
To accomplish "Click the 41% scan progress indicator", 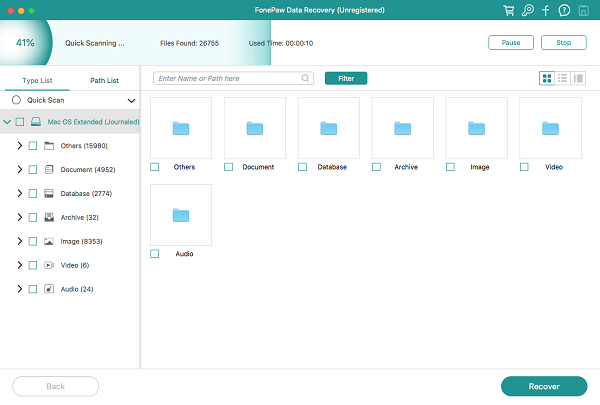I will pos(25,42).
